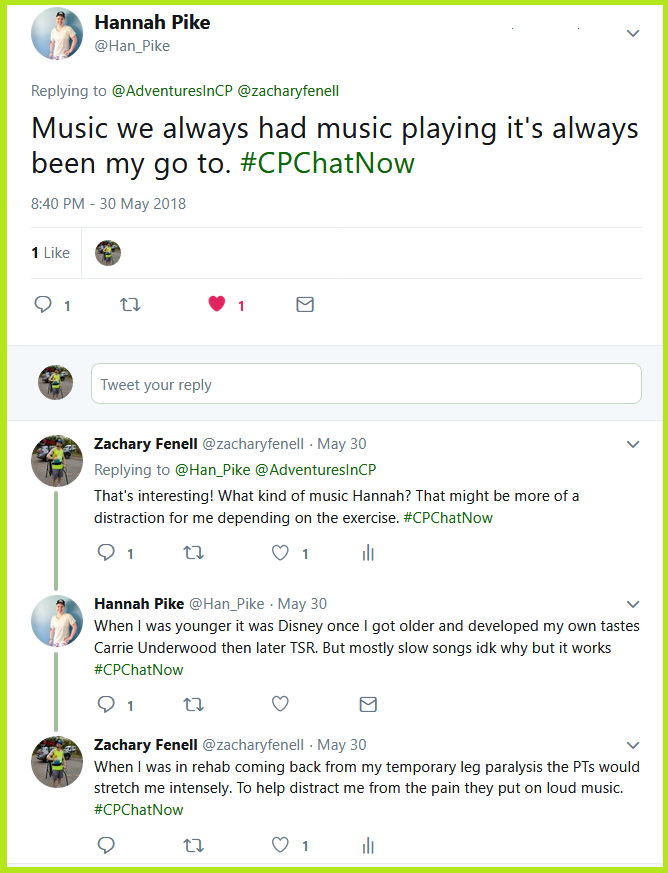The width and height of the screenshot is (668, 873).
Task: Open the 1 Like count
Action: 50,253
